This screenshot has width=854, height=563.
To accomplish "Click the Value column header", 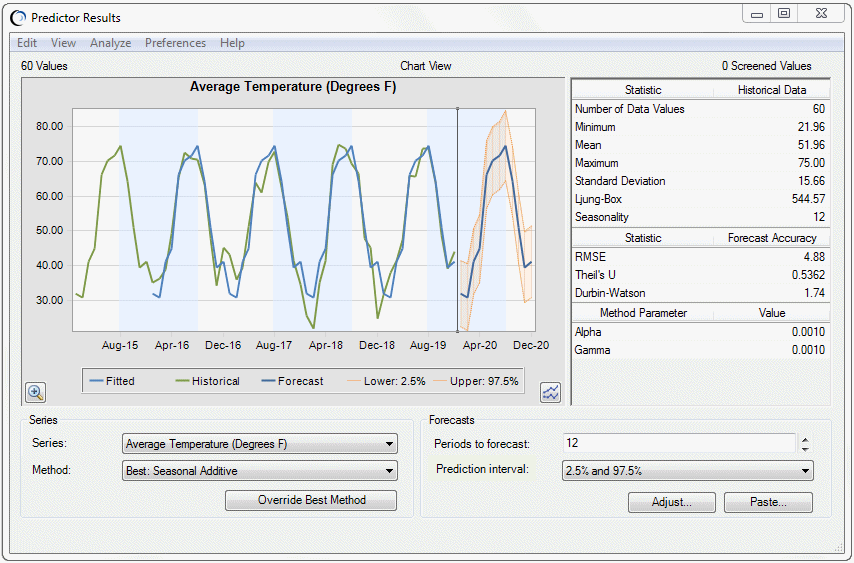I will [772, 313].
